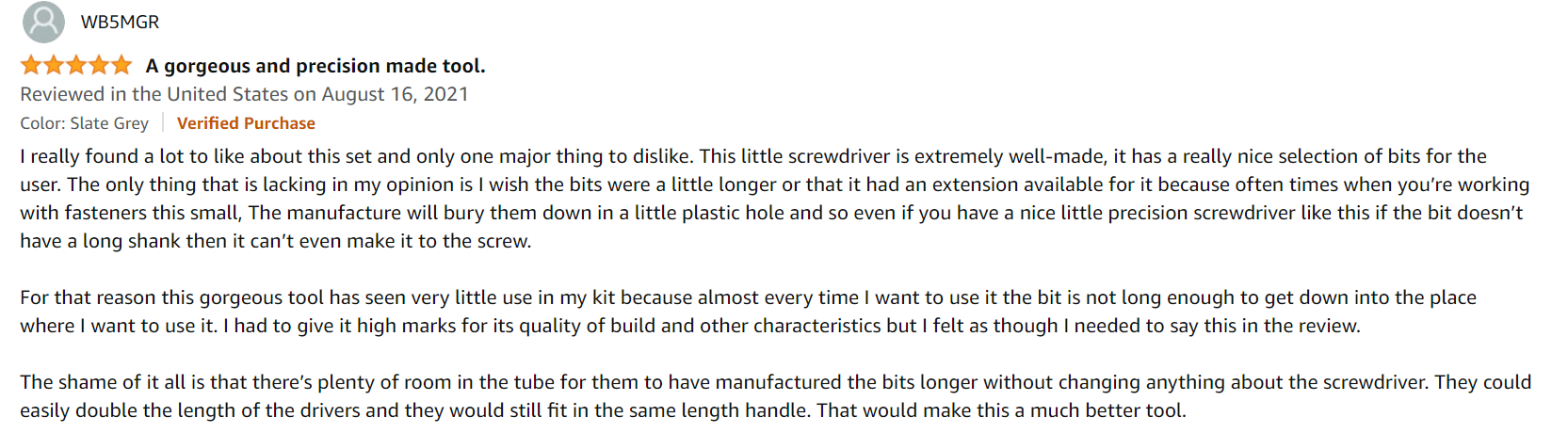Click the fifth rating star
Image resolution: width=1568 pixels, height=433 pixels.
click(x=121, y=65)
